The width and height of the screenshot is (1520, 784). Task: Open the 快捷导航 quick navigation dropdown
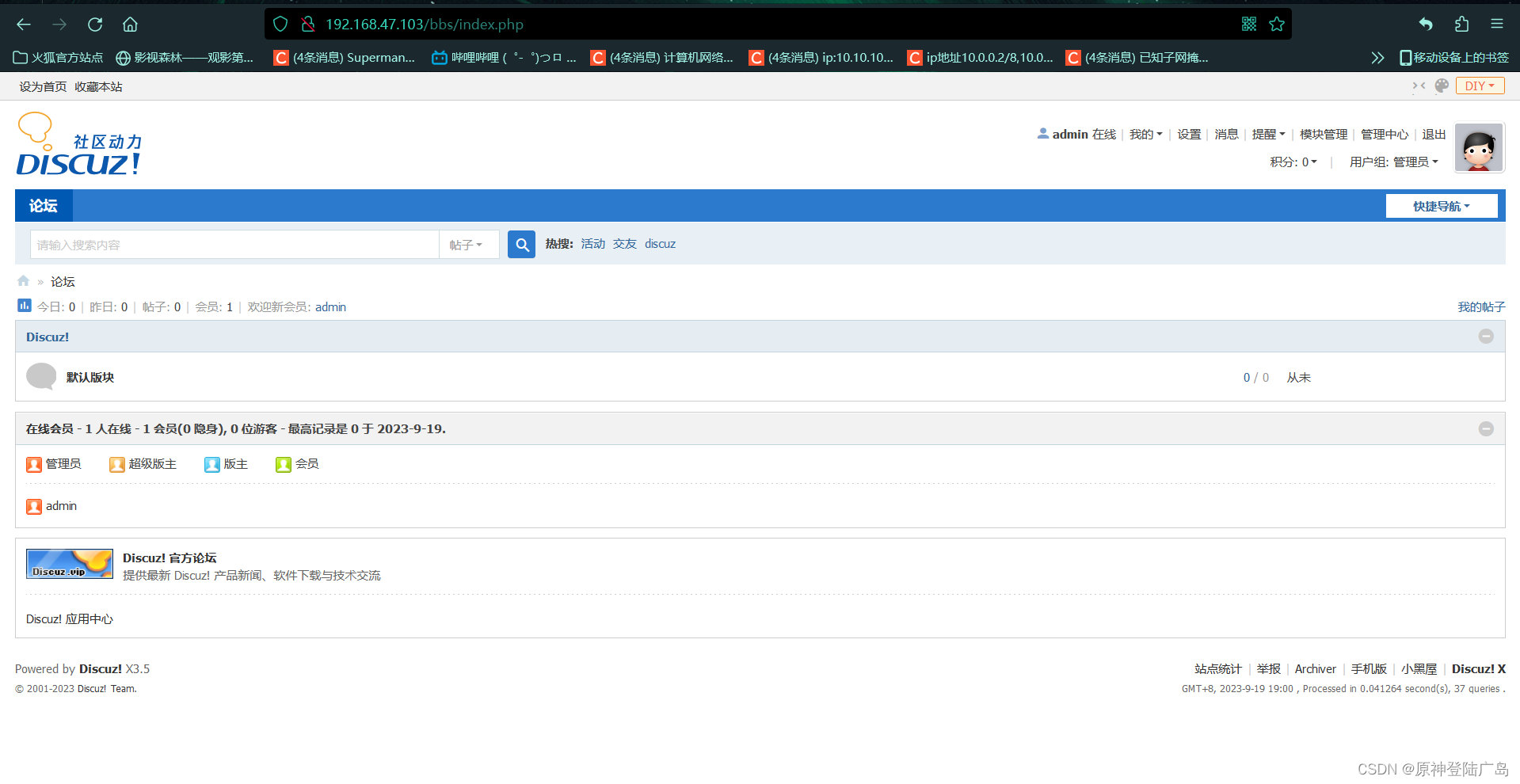point(1441,206)
